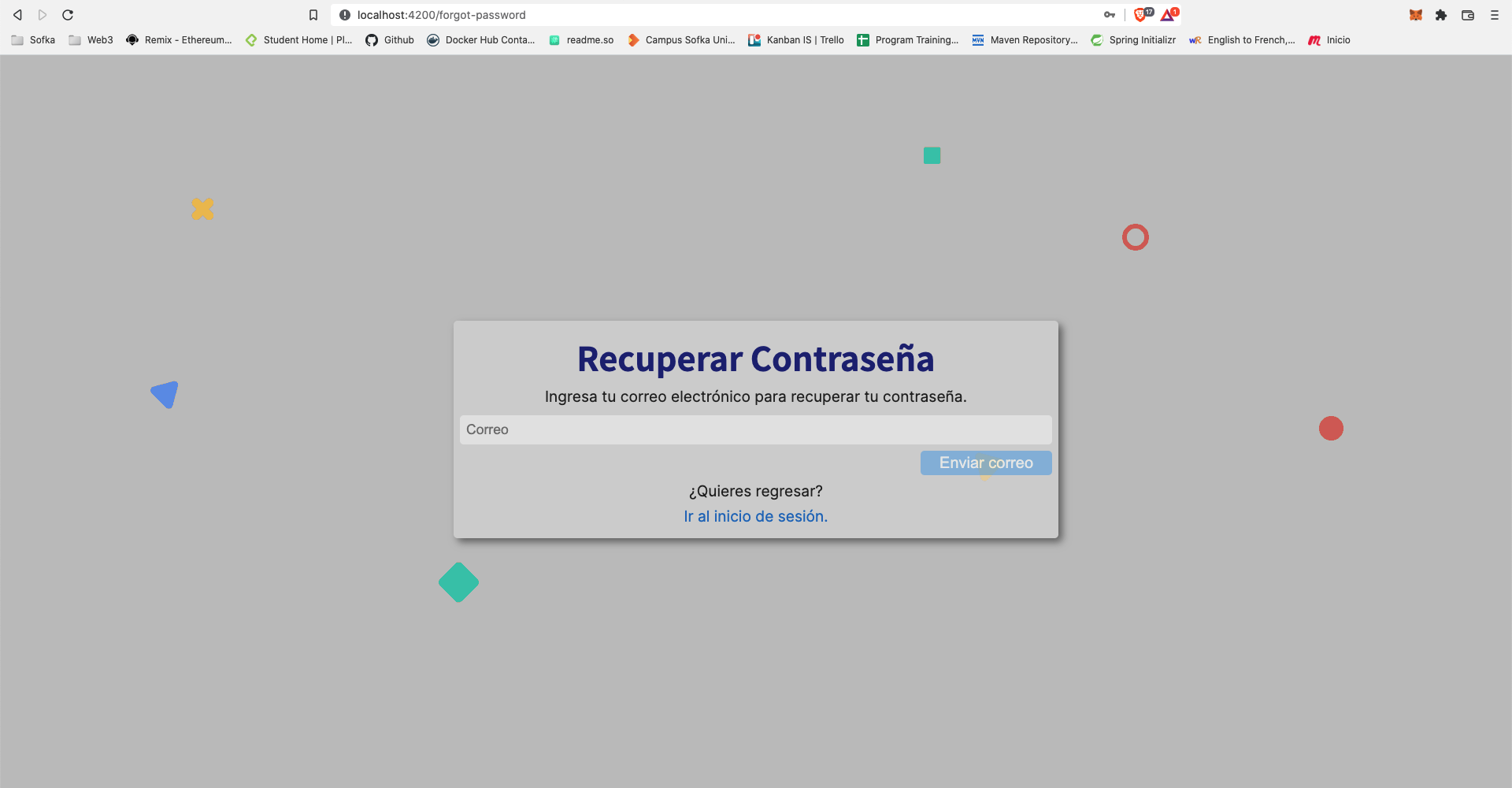Open the Brave Wallet icon

pyautogui.click(x=1468, y=15)
